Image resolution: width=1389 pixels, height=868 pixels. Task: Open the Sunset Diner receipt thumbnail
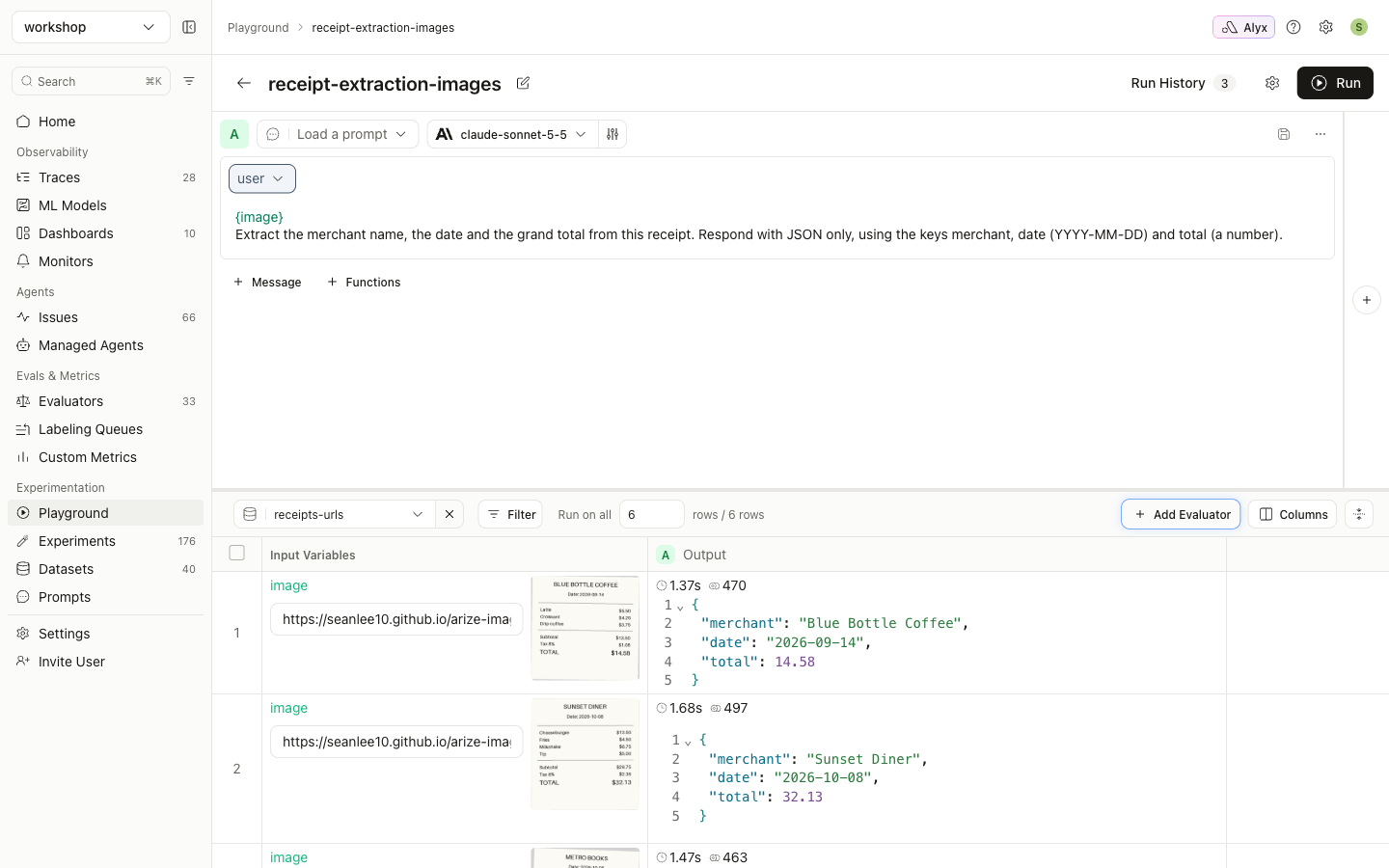tap(586, 754)
